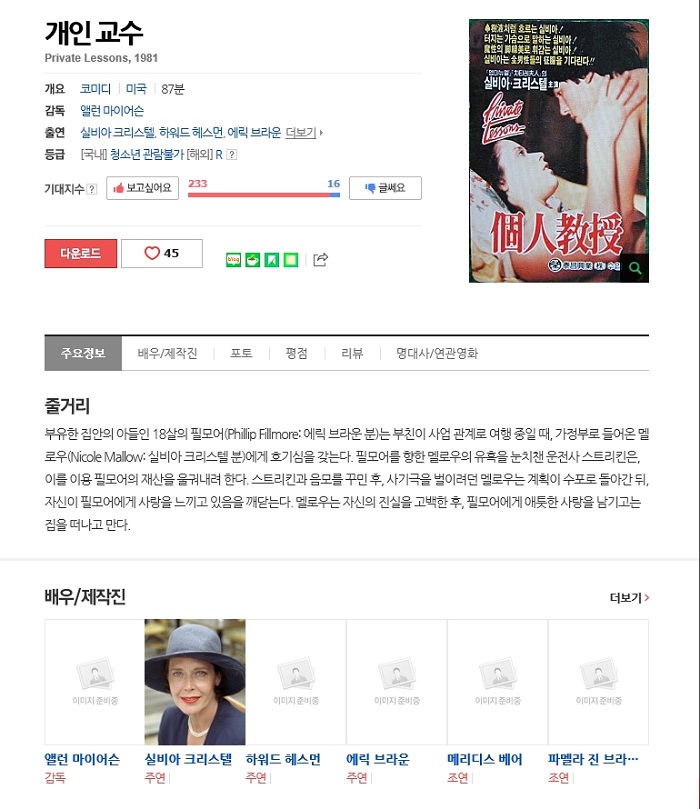Open director 앨런 마이어슨 link
The height and width of the screenshot is (809, 700).
[112, 111]
